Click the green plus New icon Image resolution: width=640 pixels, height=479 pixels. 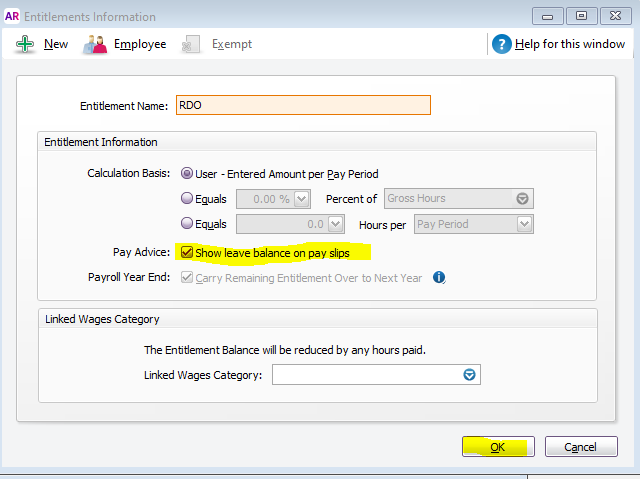25,44
